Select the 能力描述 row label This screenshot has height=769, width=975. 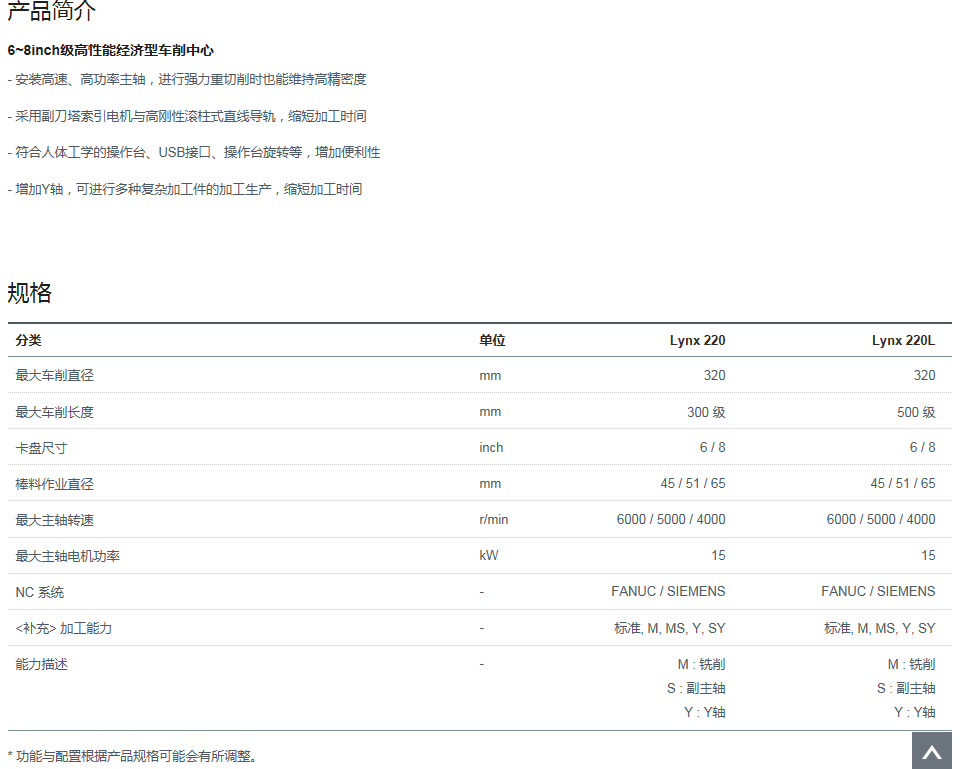coord(42,664)
